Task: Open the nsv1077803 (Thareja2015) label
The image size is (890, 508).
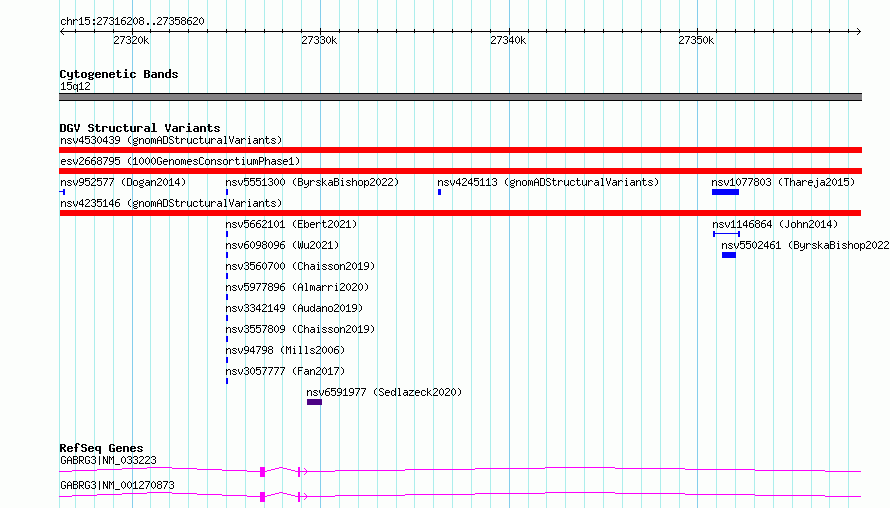Action: coord(783,182)
